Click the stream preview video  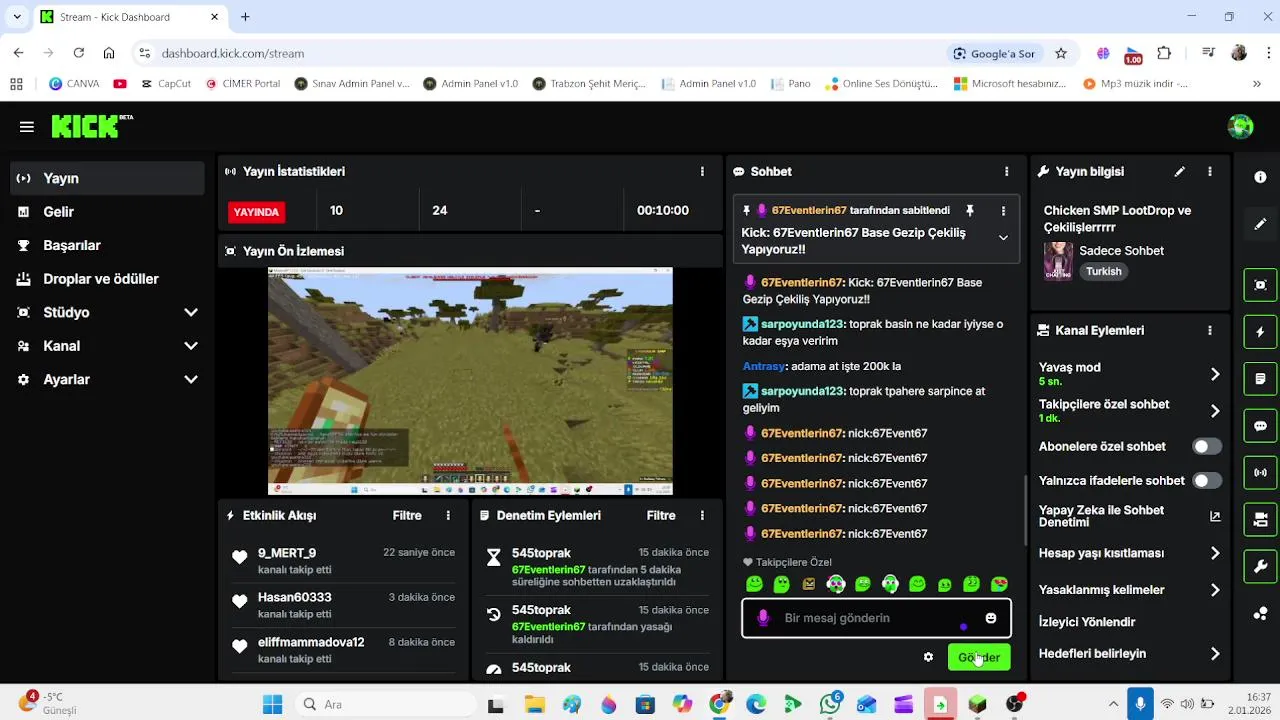pos(470,381)
